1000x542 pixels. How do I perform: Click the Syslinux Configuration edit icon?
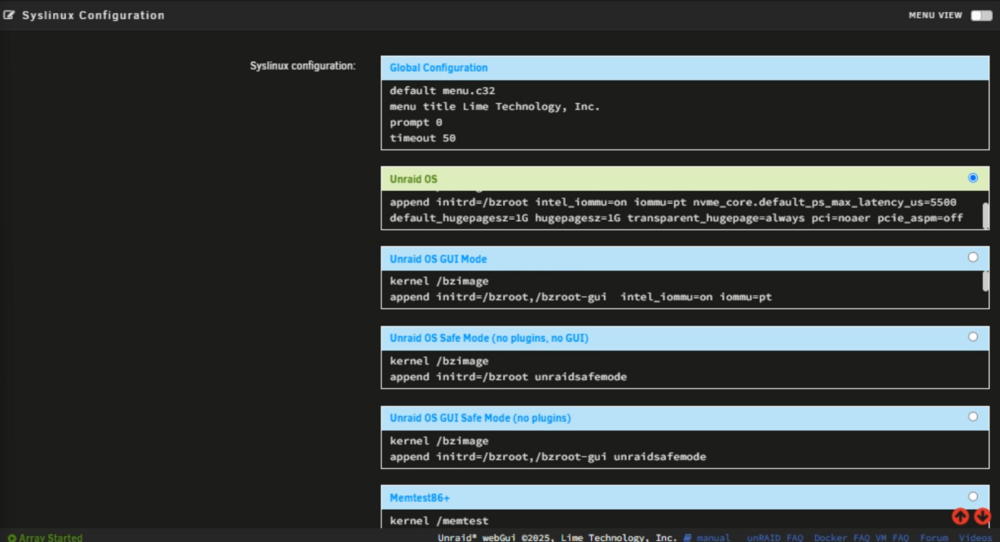tap(9, 15)
